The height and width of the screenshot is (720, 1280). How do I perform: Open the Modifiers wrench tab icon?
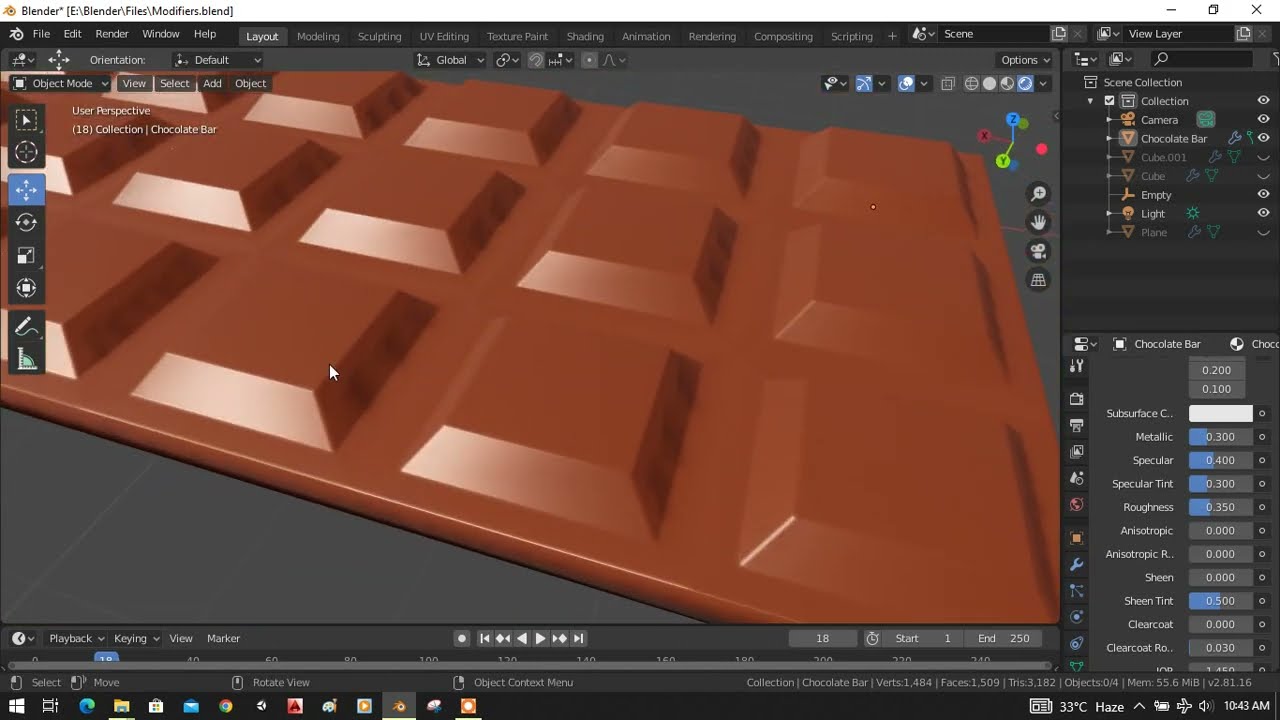tap(1077, 565)
